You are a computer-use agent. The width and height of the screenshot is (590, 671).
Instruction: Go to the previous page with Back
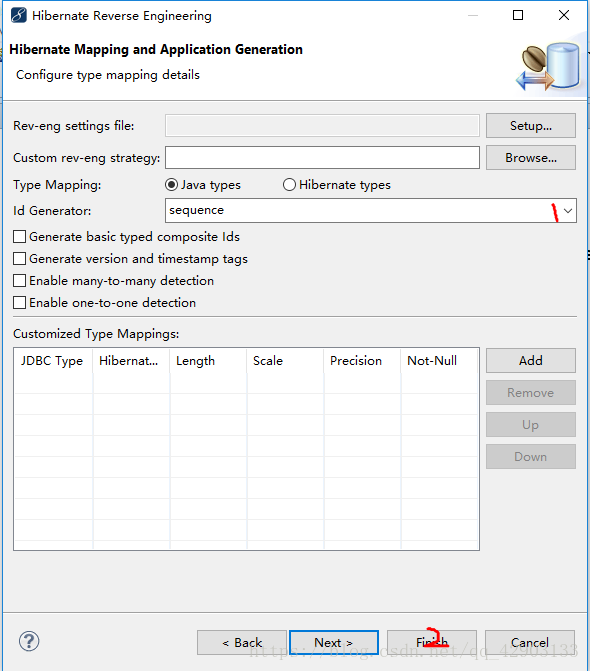click(x=242, y=642)
